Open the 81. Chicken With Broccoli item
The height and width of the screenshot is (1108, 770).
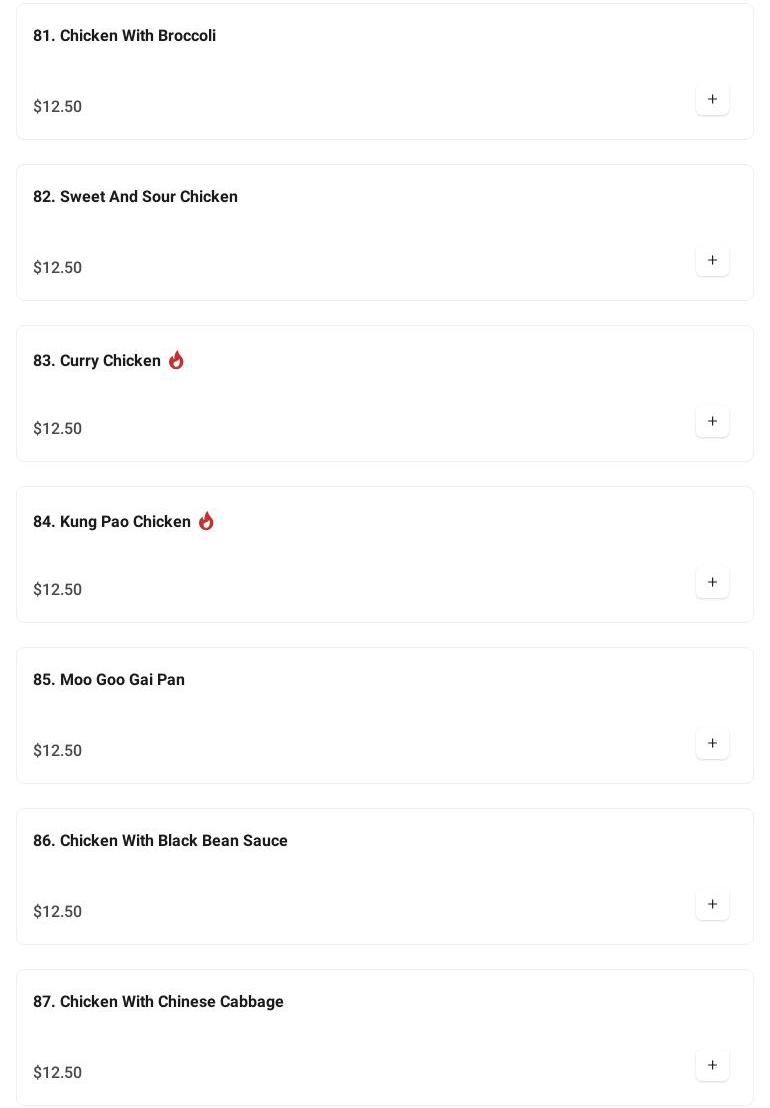(x=124, y=36)
